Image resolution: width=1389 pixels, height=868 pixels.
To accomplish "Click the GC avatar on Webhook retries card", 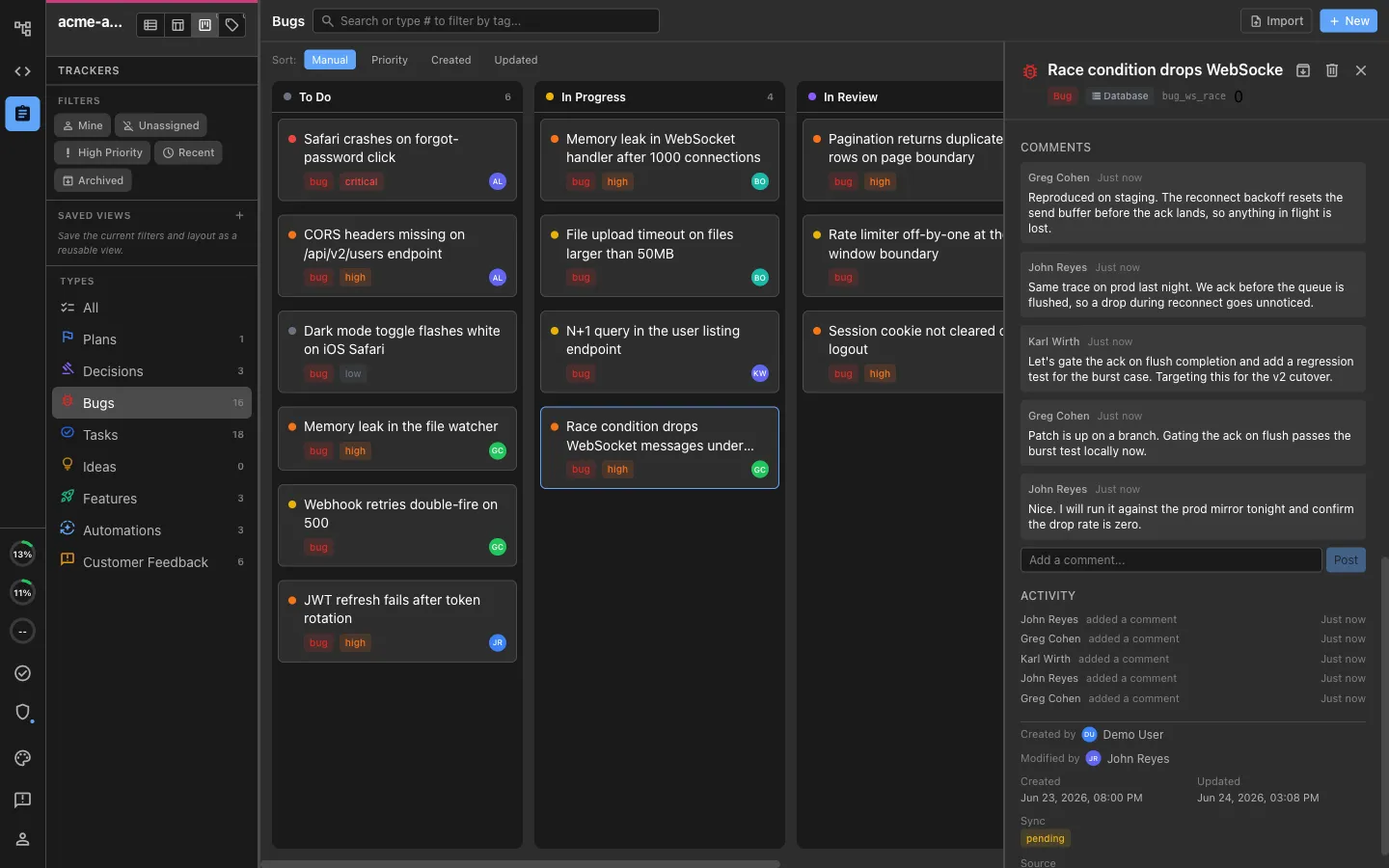I will pyautogui.click(x=498, y=547).
